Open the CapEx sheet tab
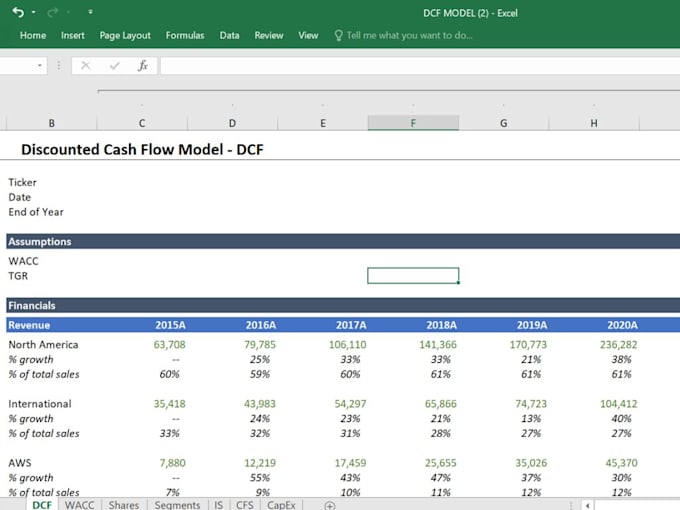680x510 pixels. pyautogui.click(x=281, y=505)
